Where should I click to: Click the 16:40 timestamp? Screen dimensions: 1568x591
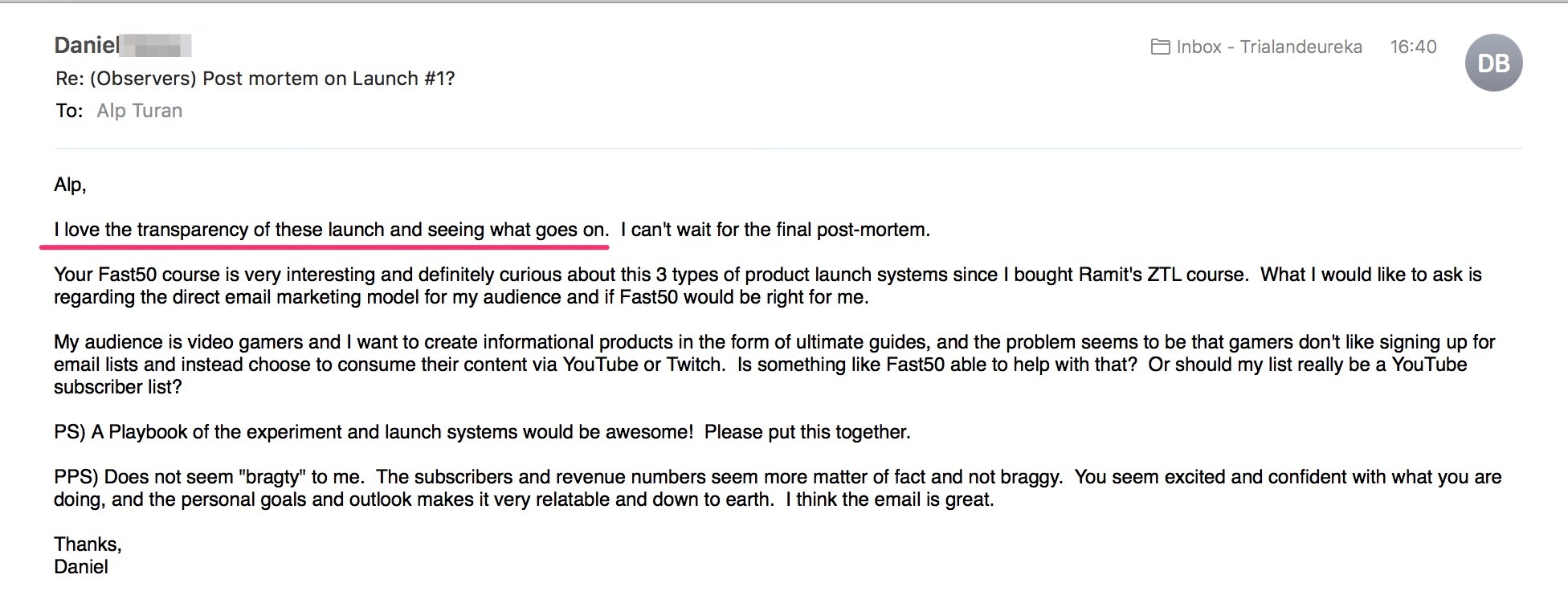[x=1413, y=47]
